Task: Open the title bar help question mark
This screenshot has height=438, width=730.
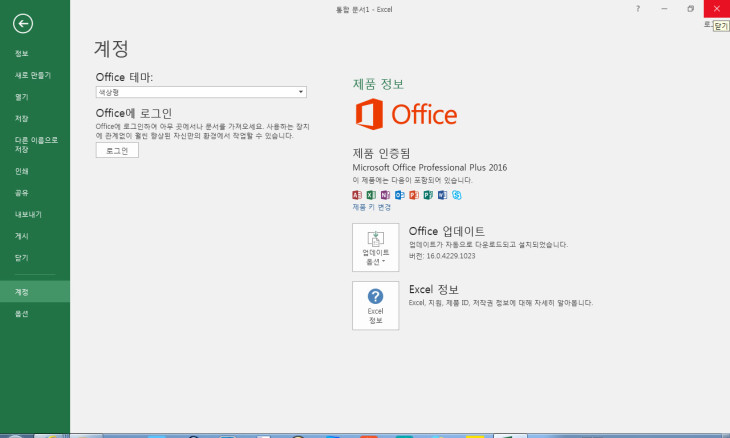Action: tap(638, 8)
